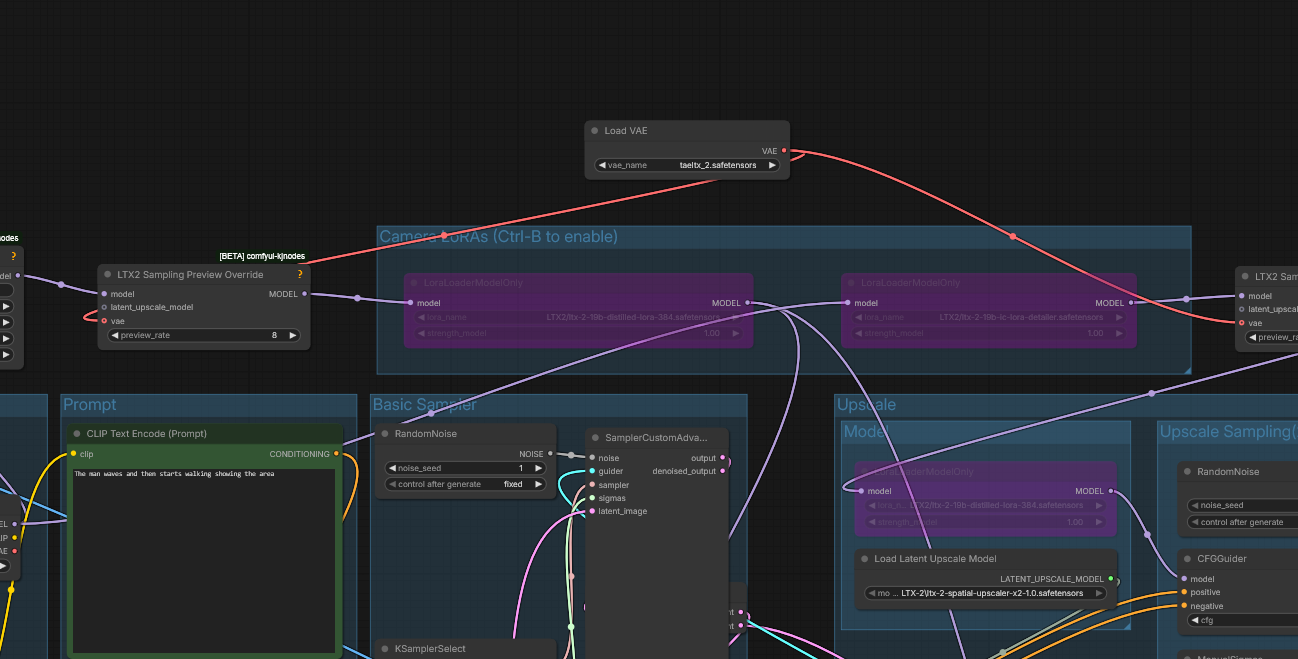1298x659 pixels.
Task: Decrease noise_seed in Basic Sampler RandomNoise
Action: coord(394,468)
